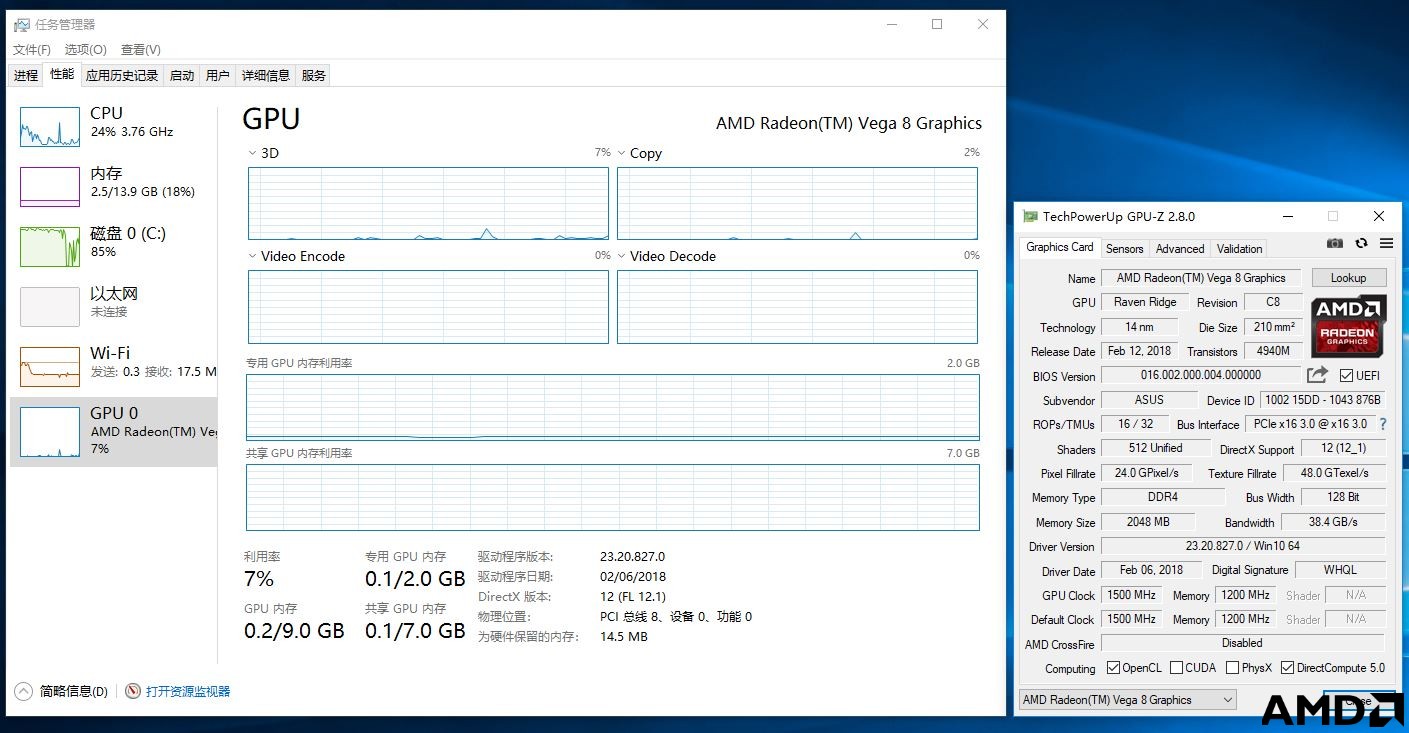This screenshot has width=1409, height=733.
Task: Toggle the CUDA checkbox
Action: click(x=1177, y=668)
